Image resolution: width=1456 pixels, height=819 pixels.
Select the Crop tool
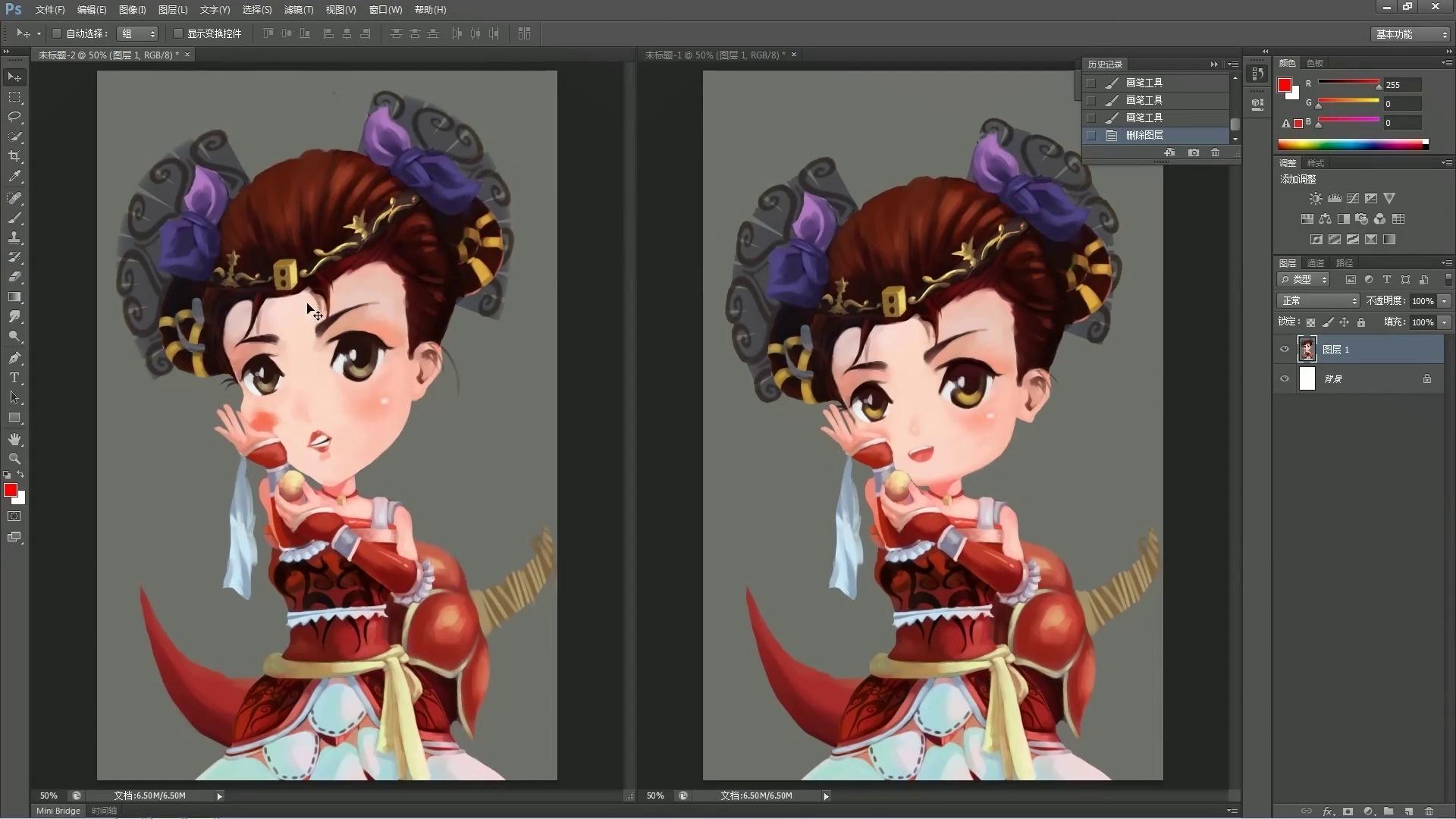14,156
